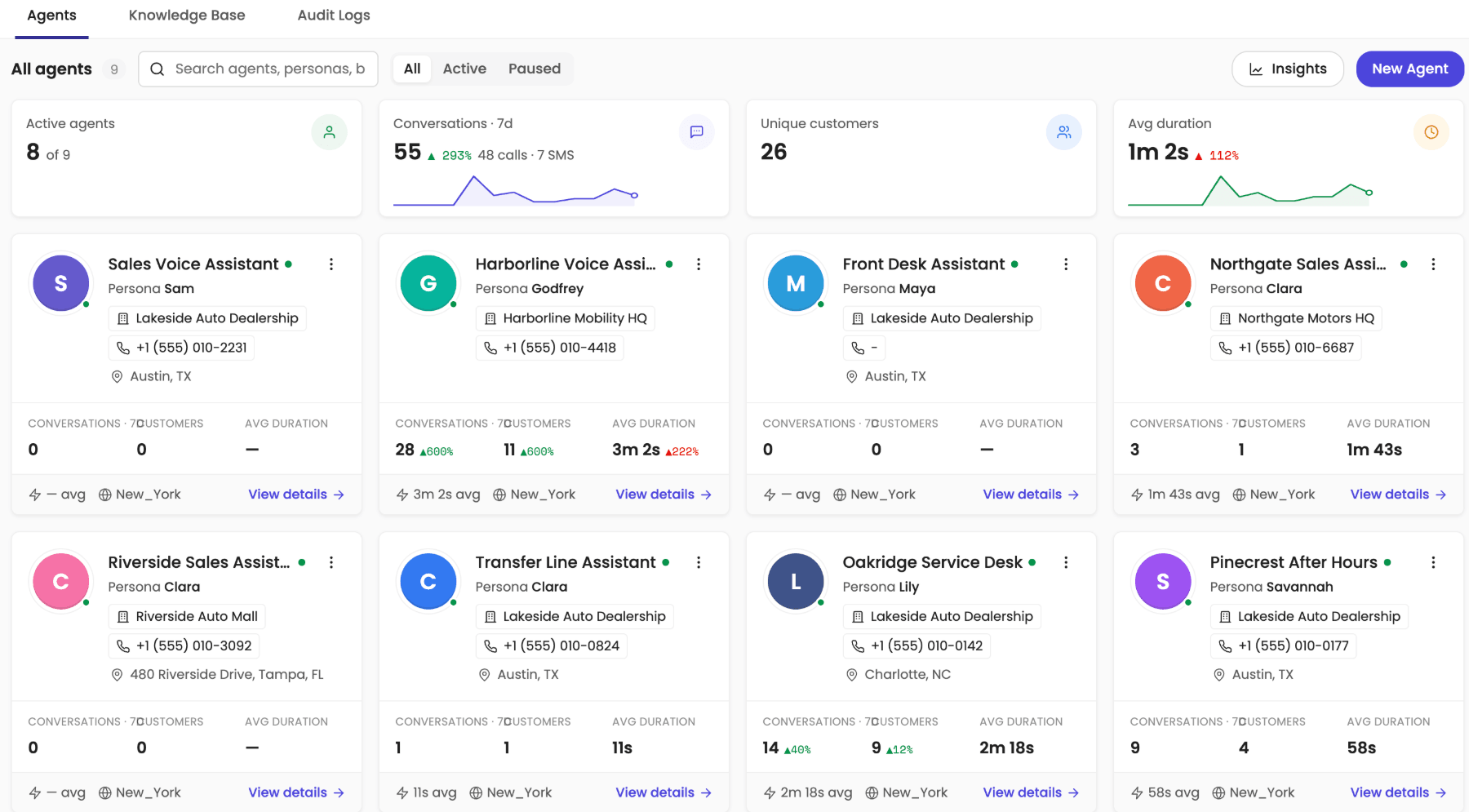Open more options for Northgate Sales Assistant
Screen dimensions: 1469x812
tap(1432, 264)
